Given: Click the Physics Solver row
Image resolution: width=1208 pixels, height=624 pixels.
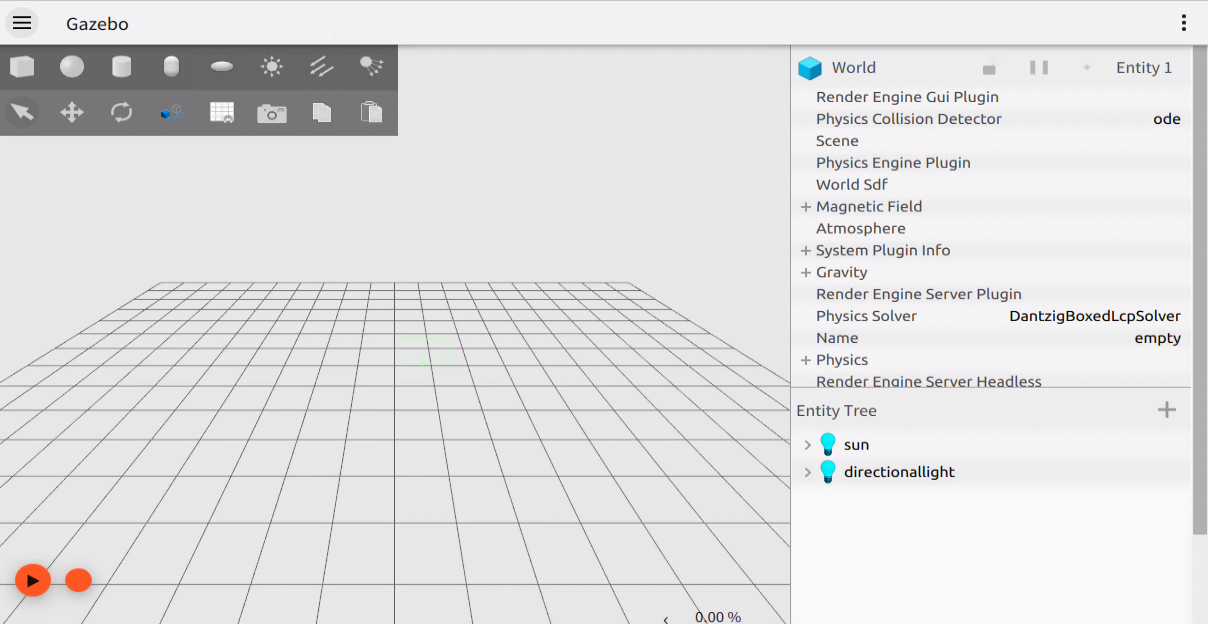Looking at the screenshot, I should pyautogui.click(x=991, y=316).
